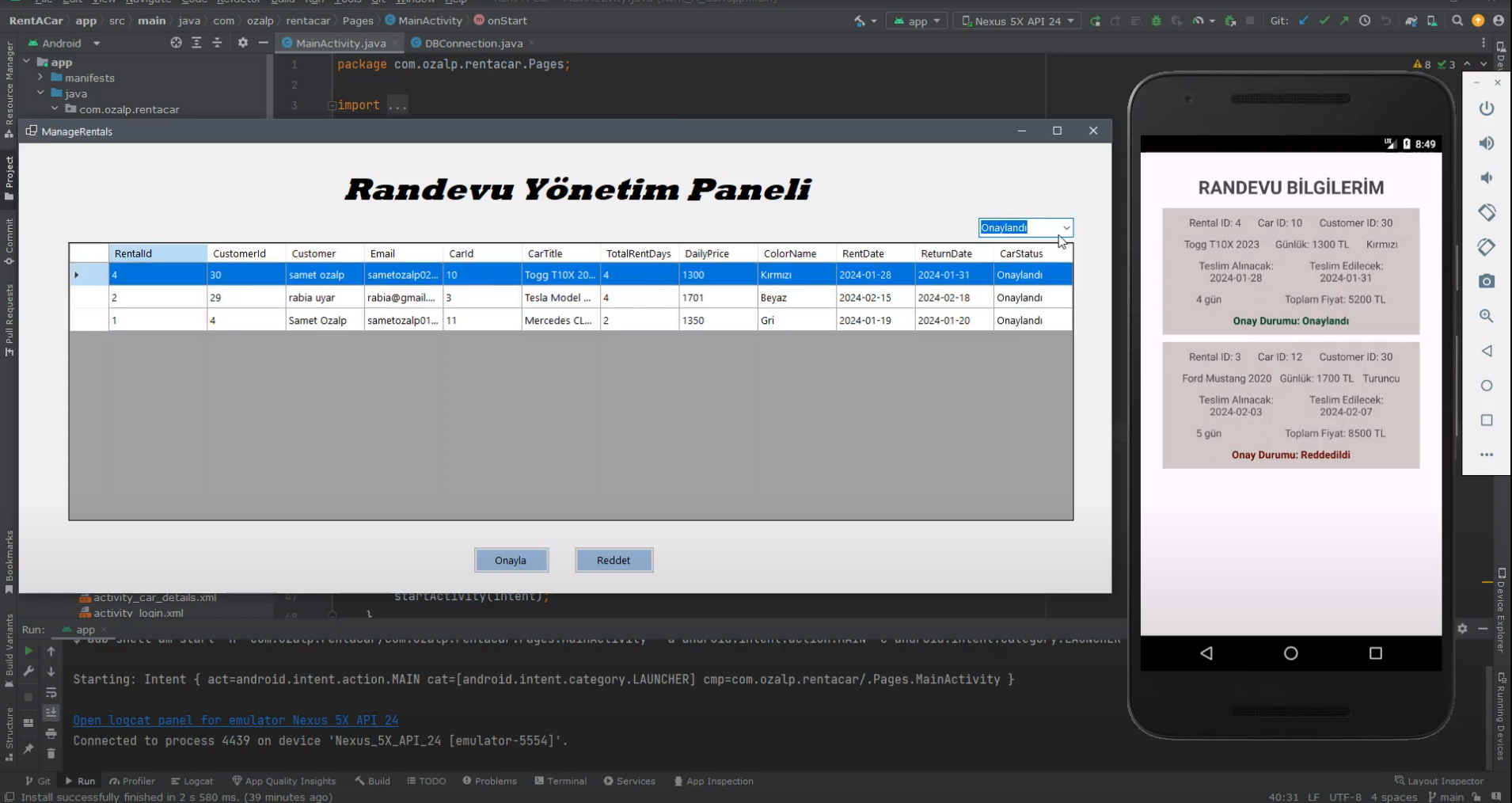This screenshot has height=803, width=1512.
Task: Select the rabia uyar rental row
Action: 317,298
